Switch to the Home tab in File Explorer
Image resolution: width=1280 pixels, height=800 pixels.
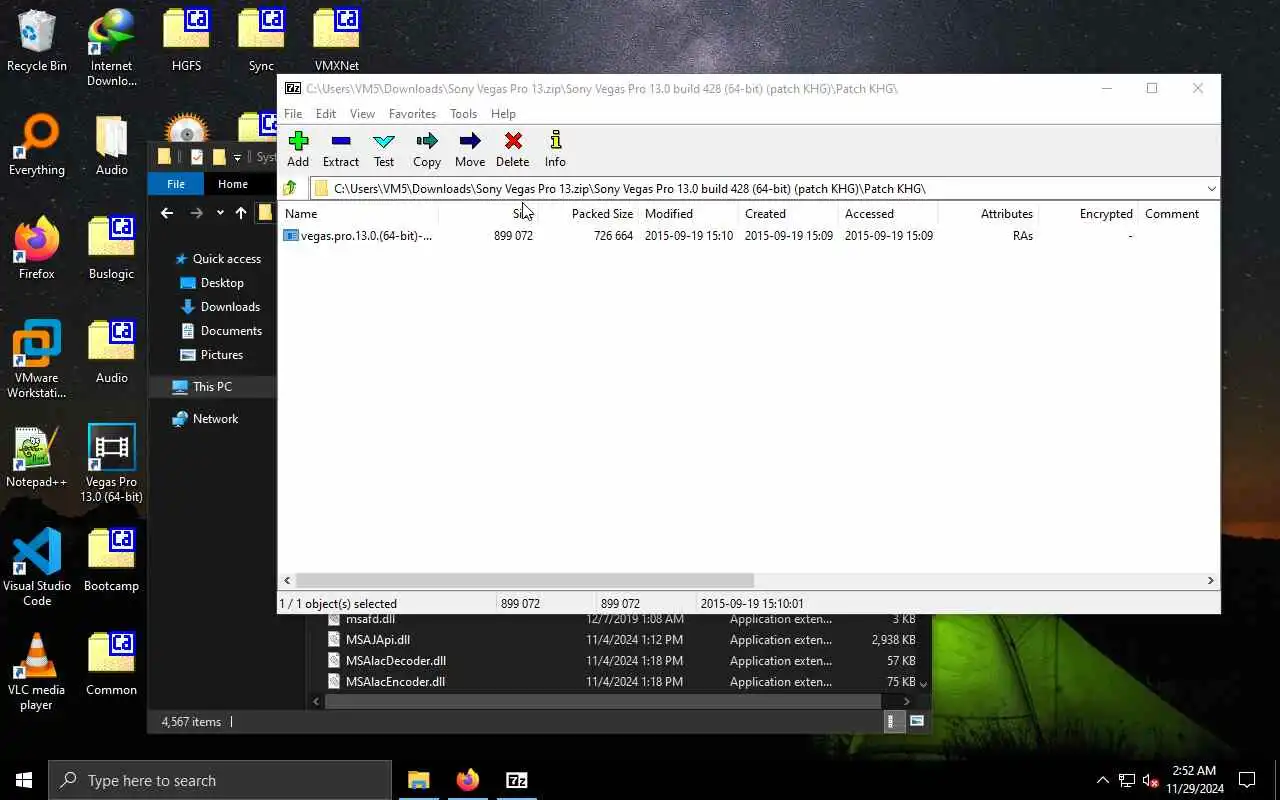233,184
